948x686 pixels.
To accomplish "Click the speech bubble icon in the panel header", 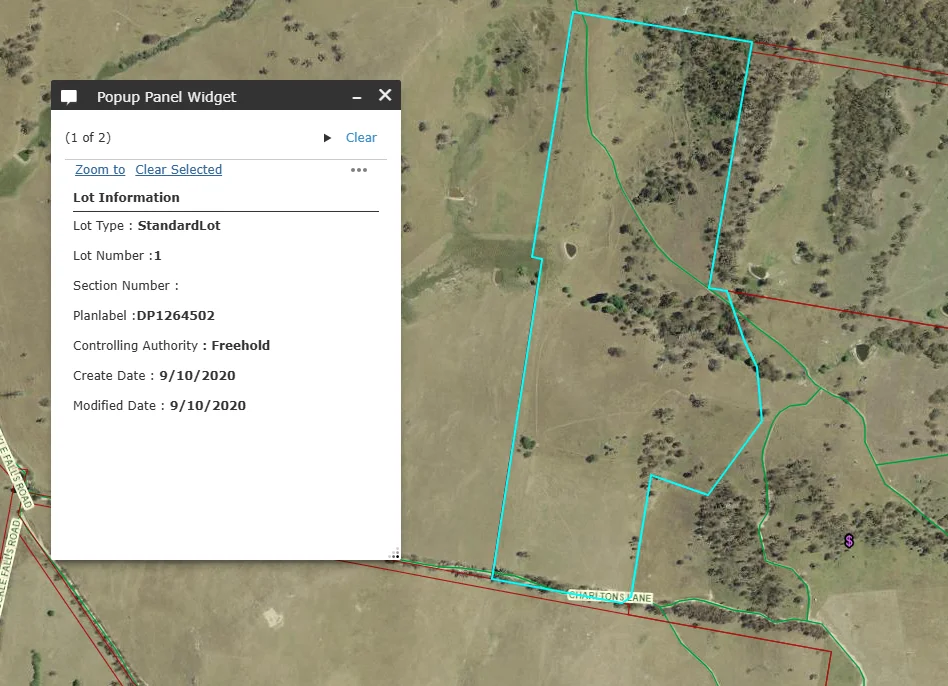I will tap(69, 95).
